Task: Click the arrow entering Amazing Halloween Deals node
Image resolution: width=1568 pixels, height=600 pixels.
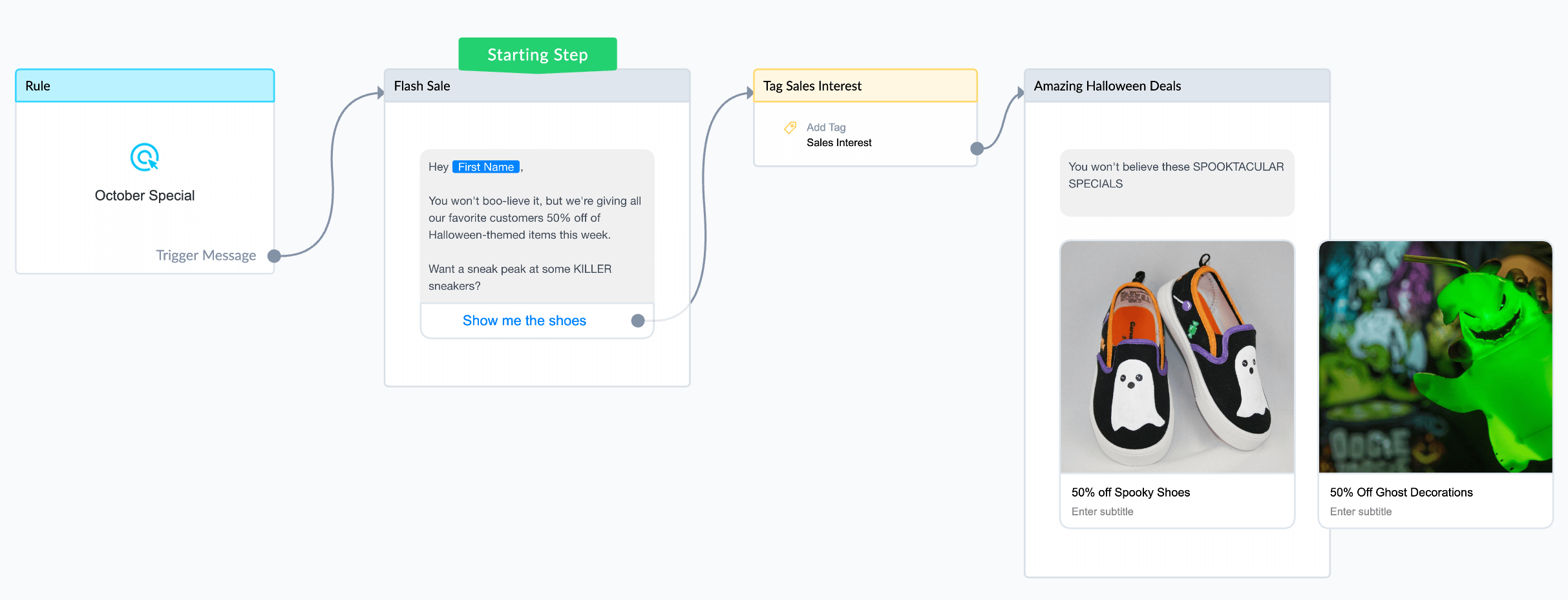Action: [1021, 93]
